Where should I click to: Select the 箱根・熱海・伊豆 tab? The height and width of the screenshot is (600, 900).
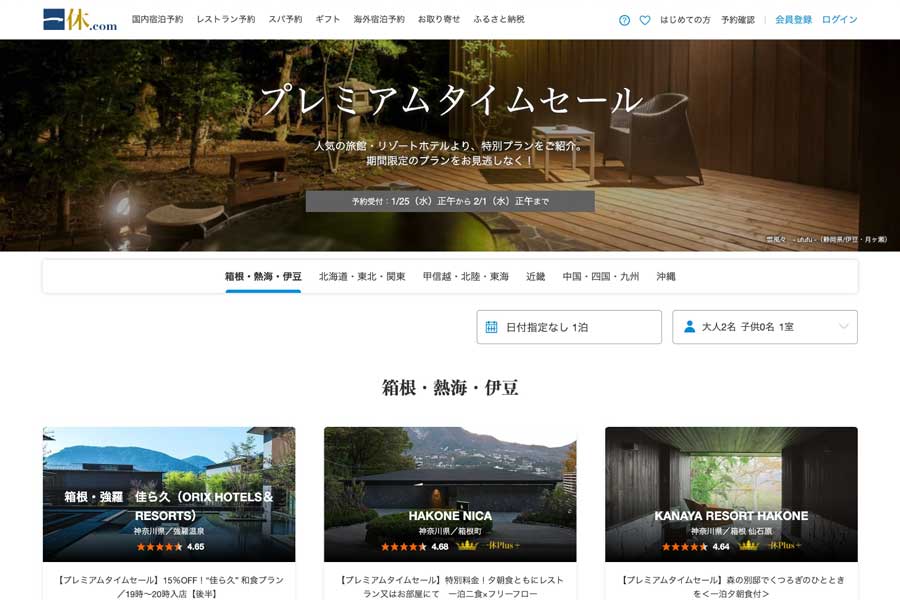coord(263,277)
